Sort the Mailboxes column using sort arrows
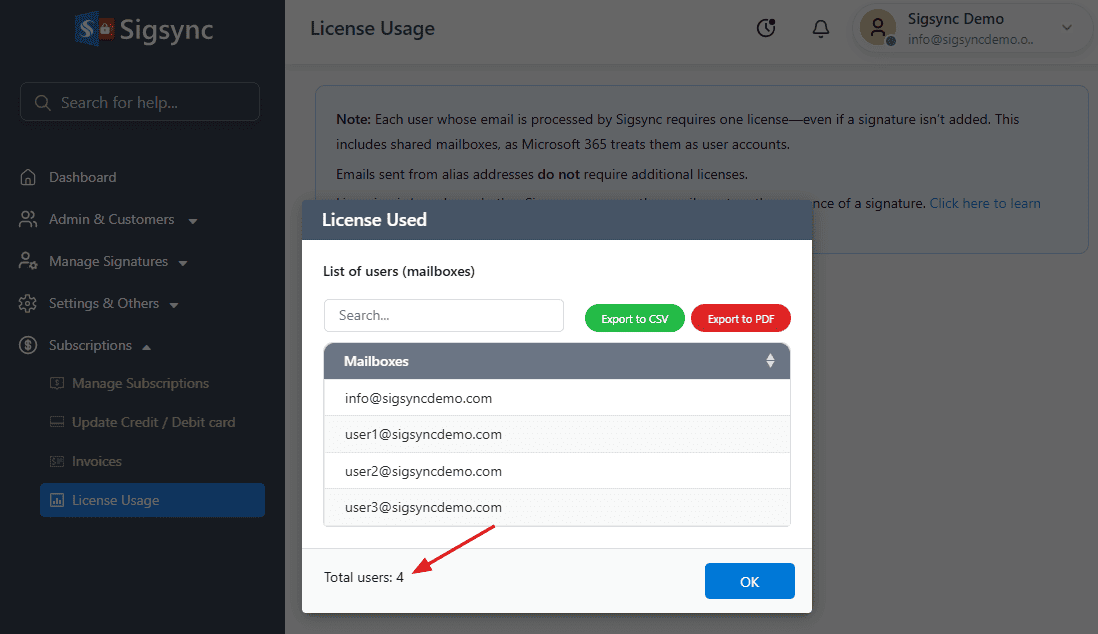The height and width of the screenshot is (634, 1098). pyautogui.click(x=770, y=361)
